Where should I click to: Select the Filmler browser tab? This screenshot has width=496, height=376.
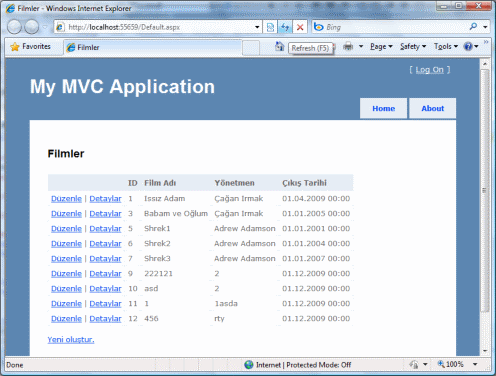[152, 47]
